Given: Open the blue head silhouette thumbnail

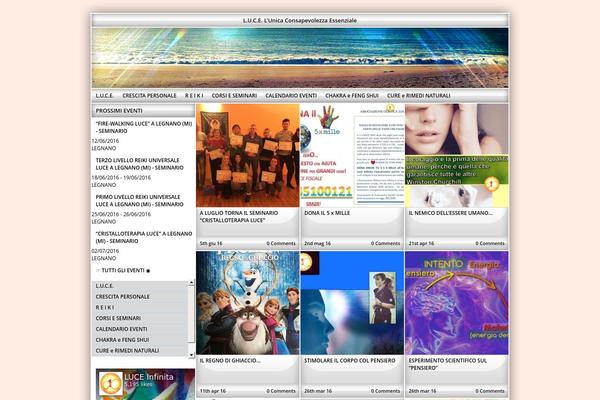Looking at the screenshot, I should coord(352,303).
